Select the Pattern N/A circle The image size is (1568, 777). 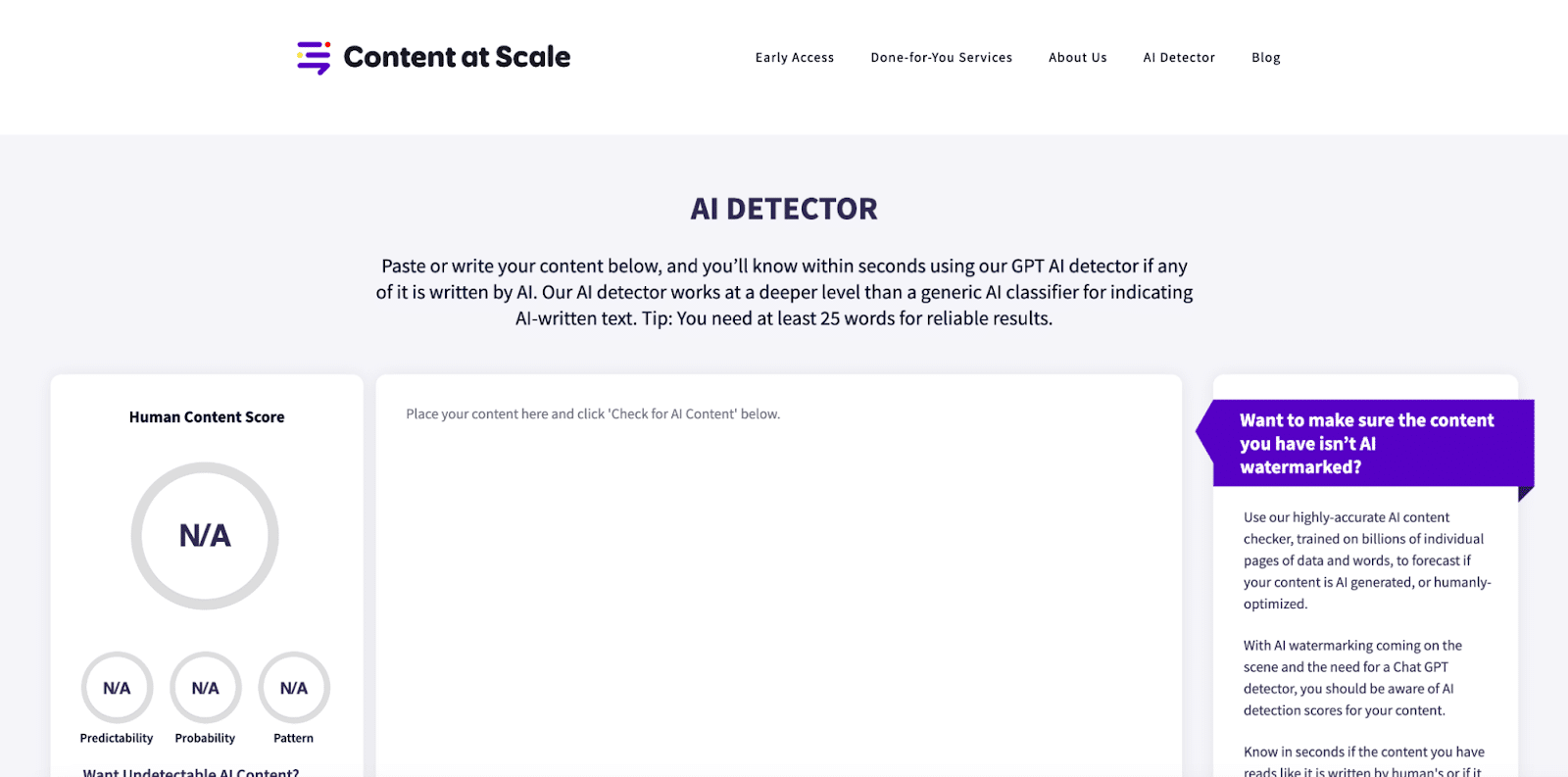293,688
